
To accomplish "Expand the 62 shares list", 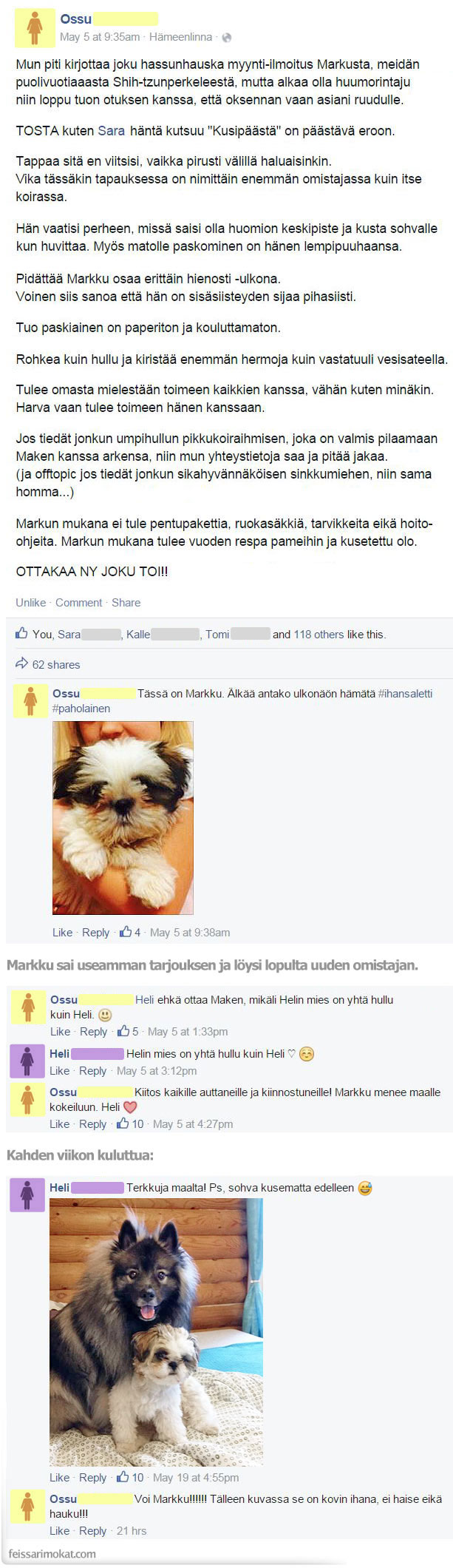I will pyautogui.click(x=56, y=664).
